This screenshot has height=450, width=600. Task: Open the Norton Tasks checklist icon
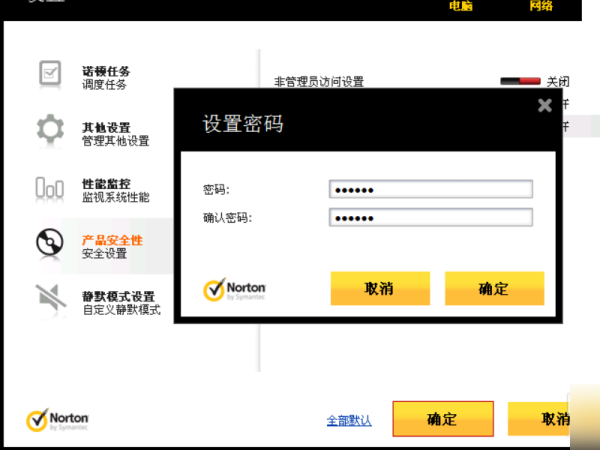click(50, 73)
